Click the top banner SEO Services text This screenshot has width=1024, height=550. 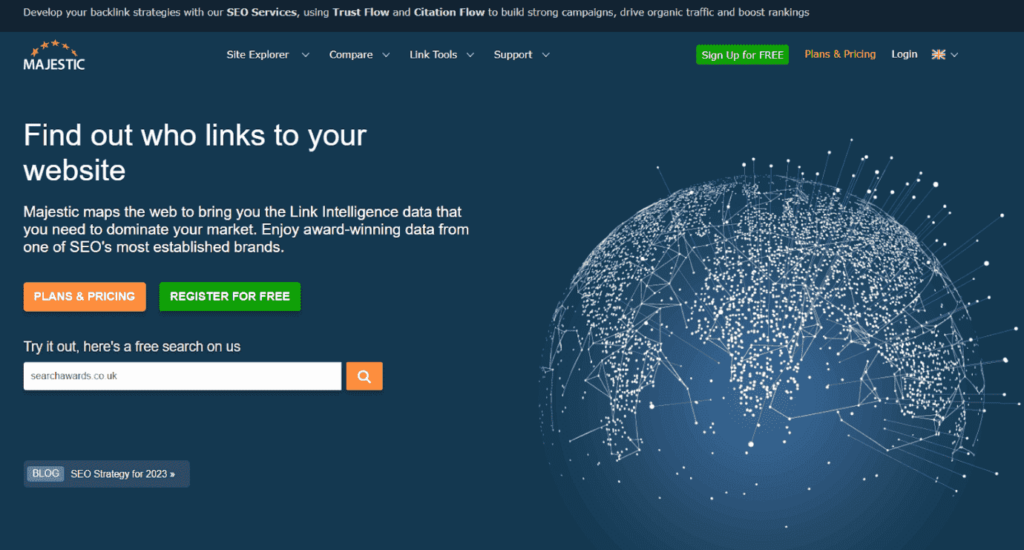261,12
